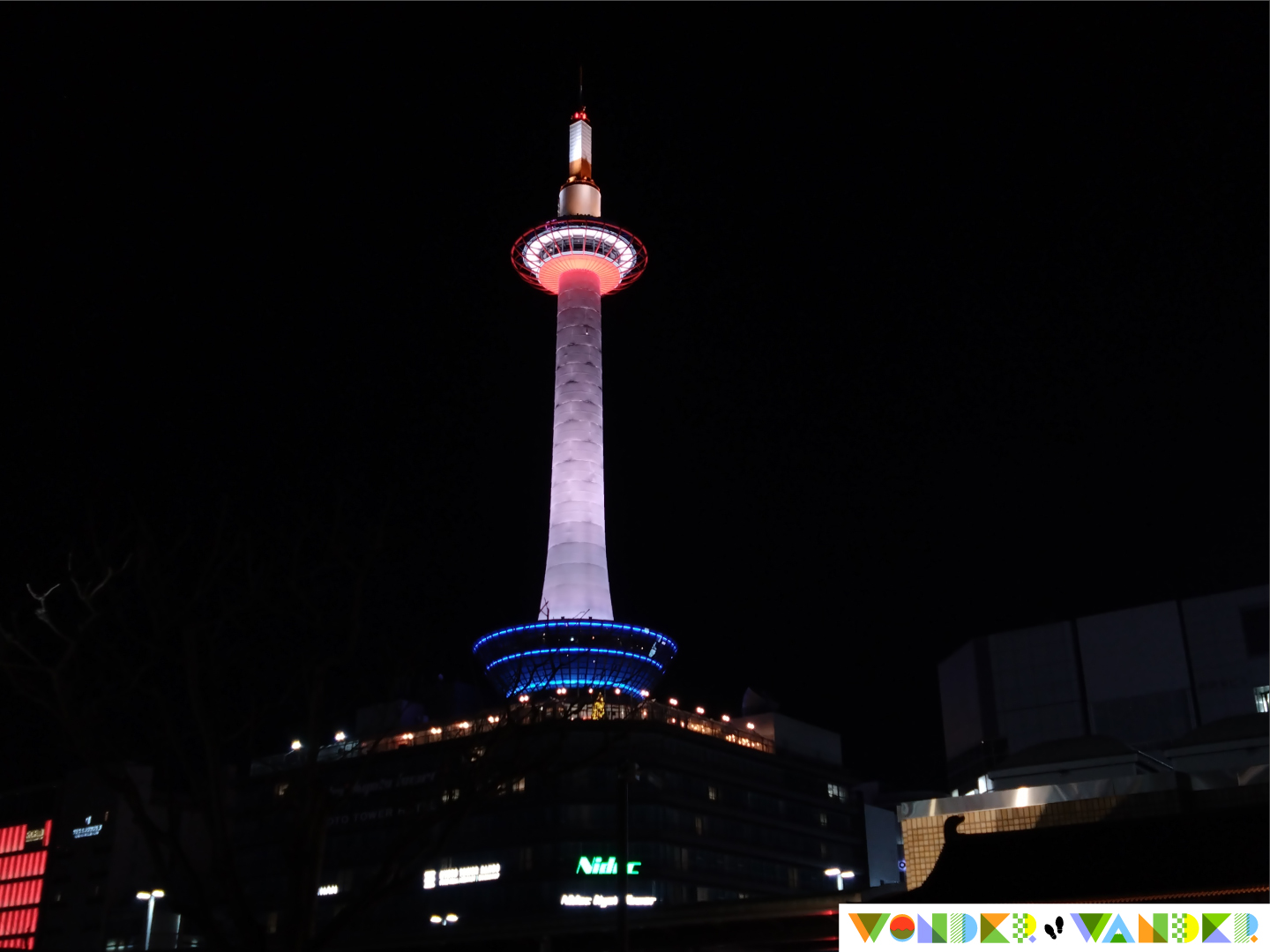Screen dimensions: 1270x952
Task: Click the orange and green W starting WONDER
Action: tap(868, 927)
